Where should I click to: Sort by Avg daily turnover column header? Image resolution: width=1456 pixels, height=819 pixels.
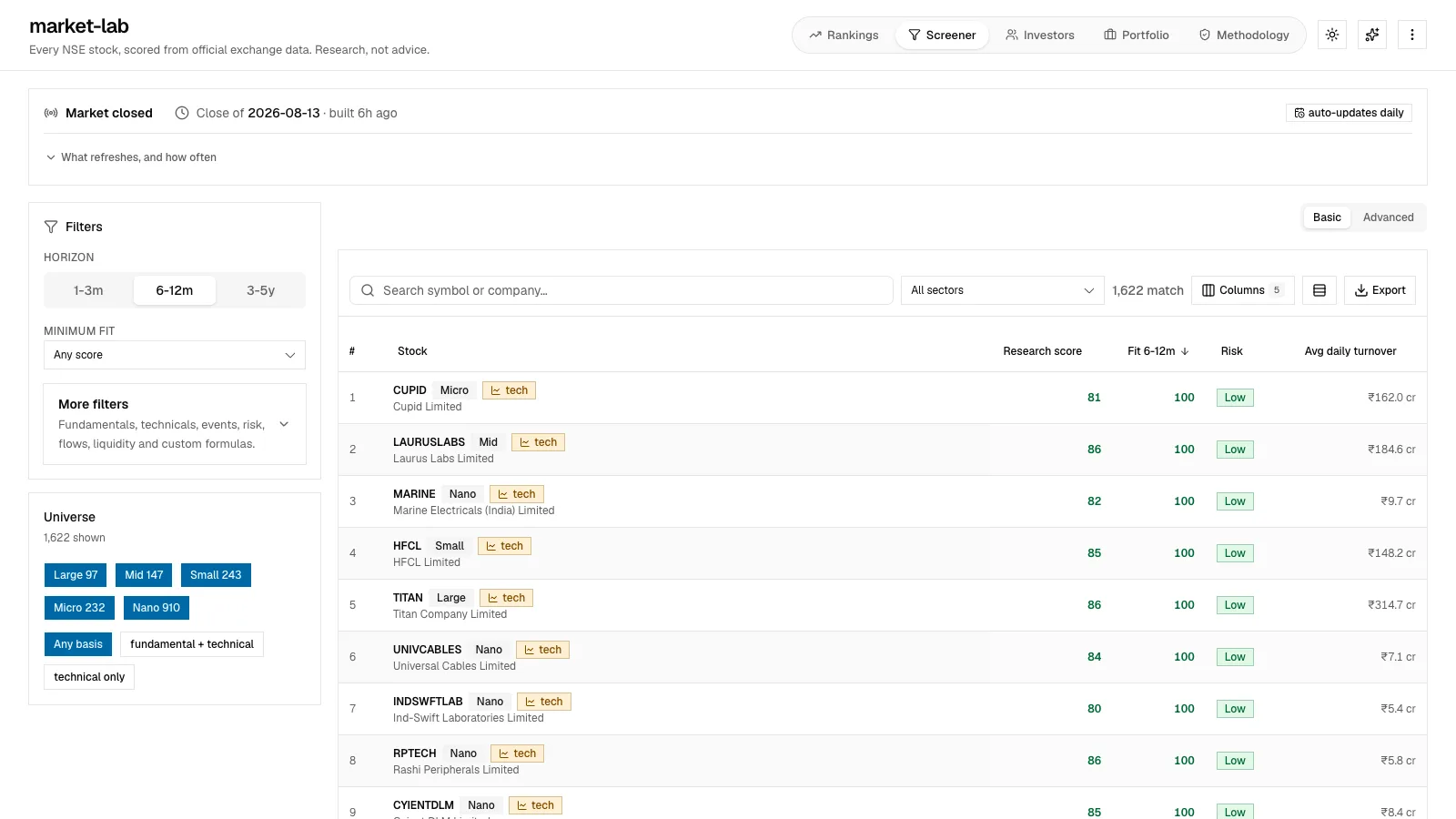1350,351
